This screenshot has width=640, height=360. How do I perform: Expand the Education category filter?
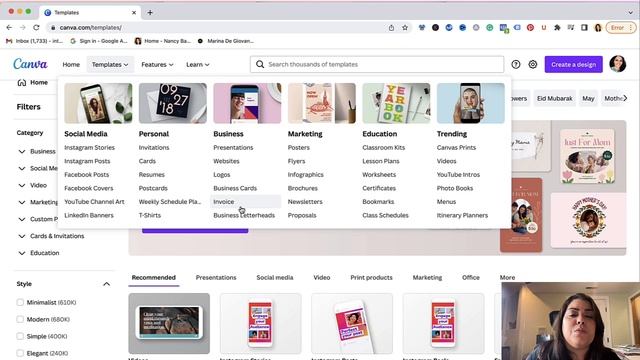[22, 253]
